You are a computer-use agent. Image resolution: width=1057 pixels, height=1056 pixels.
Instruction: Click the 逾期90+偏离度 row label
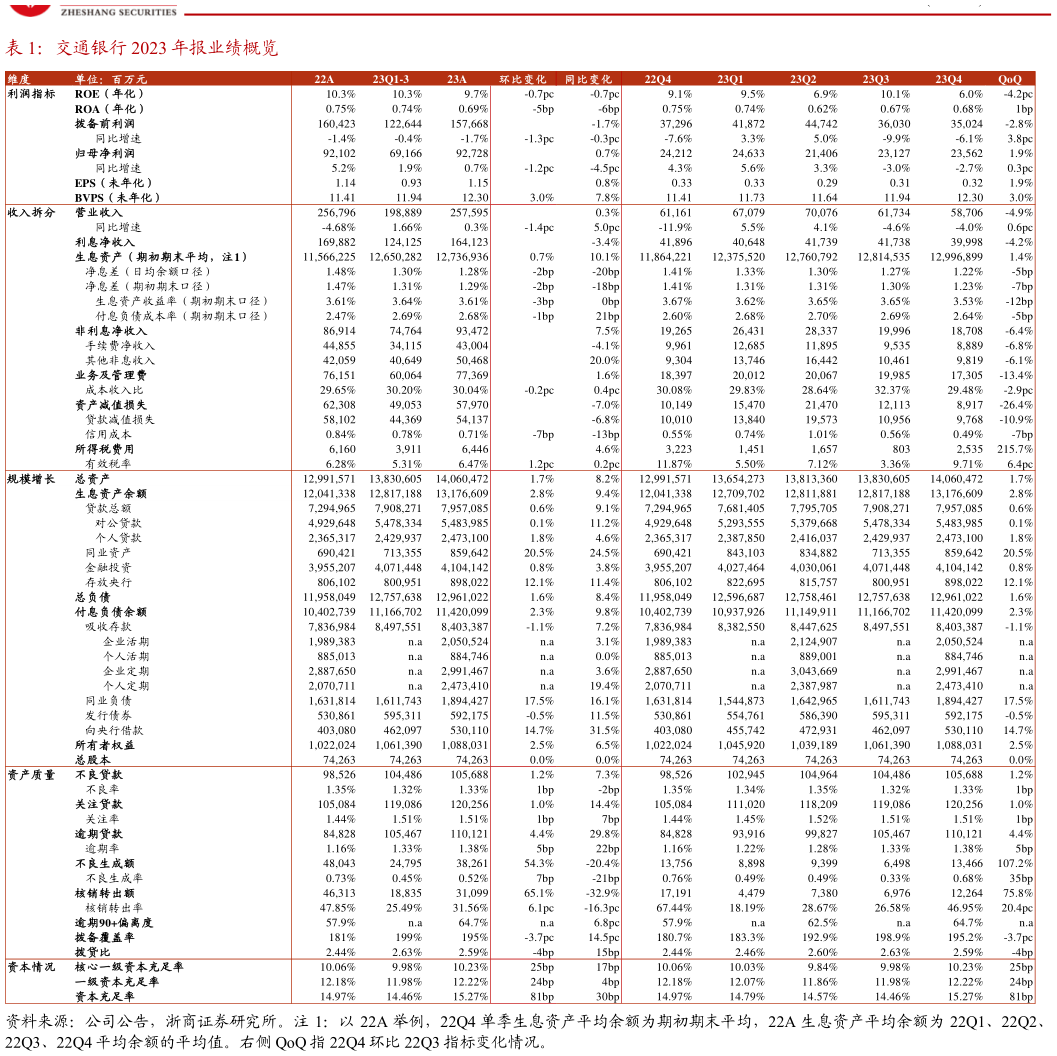tap(113, 923)
